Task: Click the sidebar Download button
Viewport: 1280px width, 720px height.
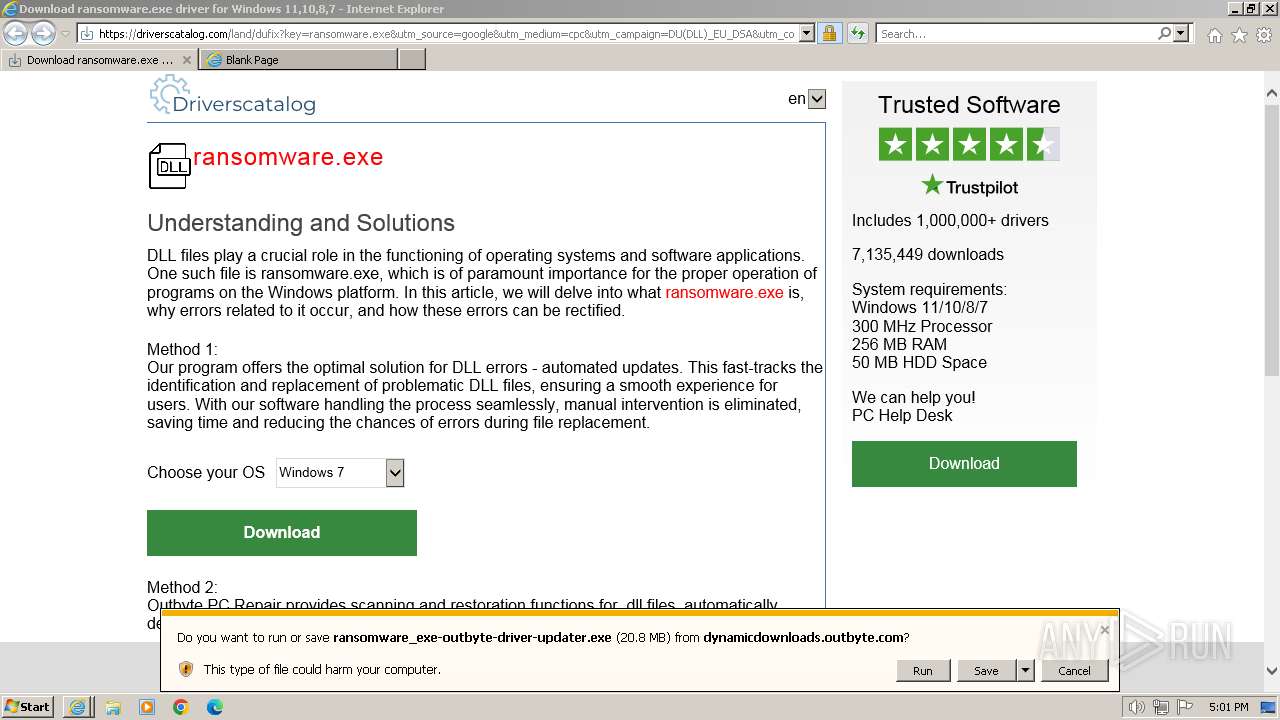Action: (x=964, y=464)
